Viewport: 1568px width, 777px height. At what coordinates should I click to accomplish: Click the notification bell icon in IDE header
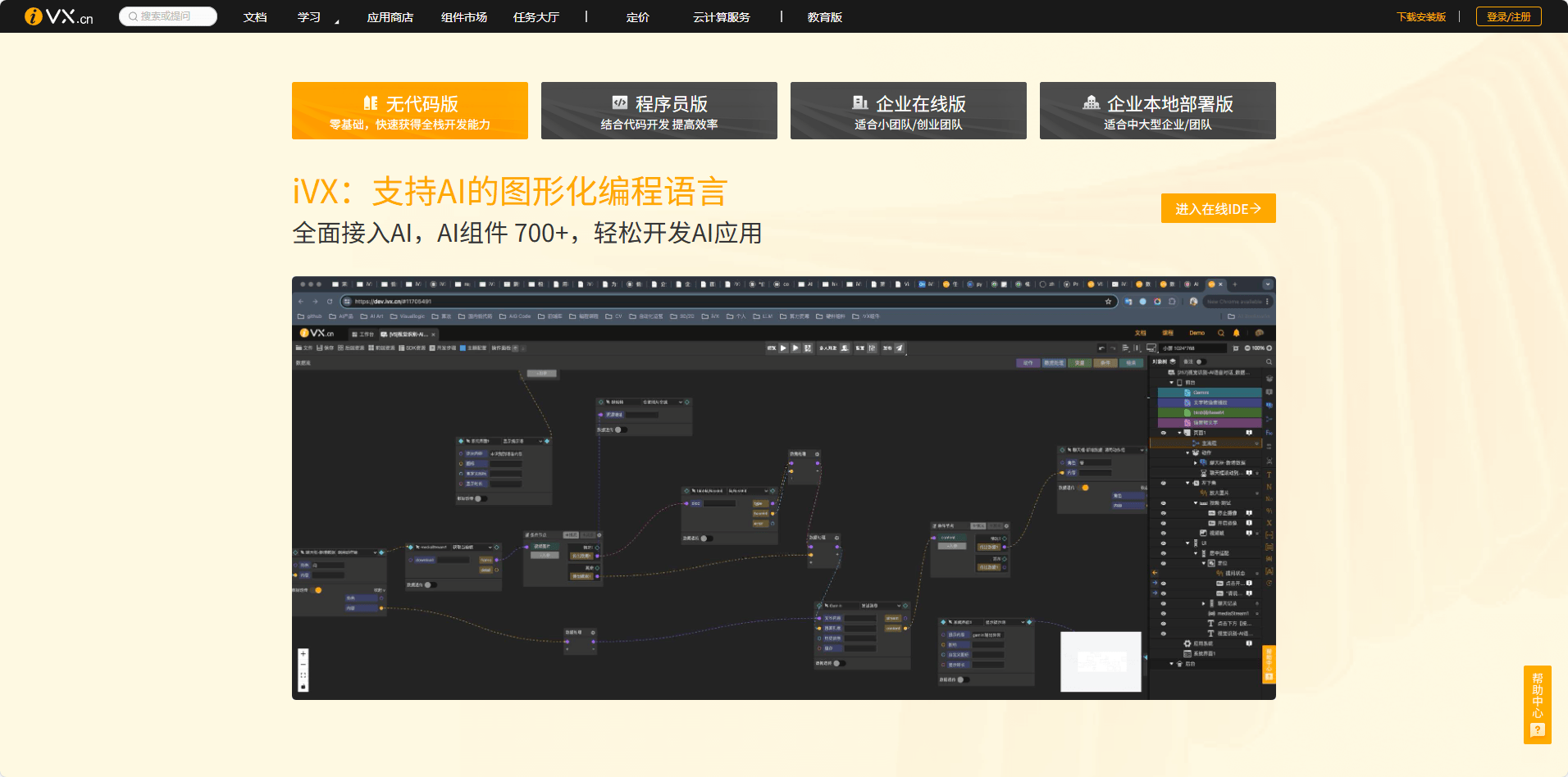tap(1237, 333)
